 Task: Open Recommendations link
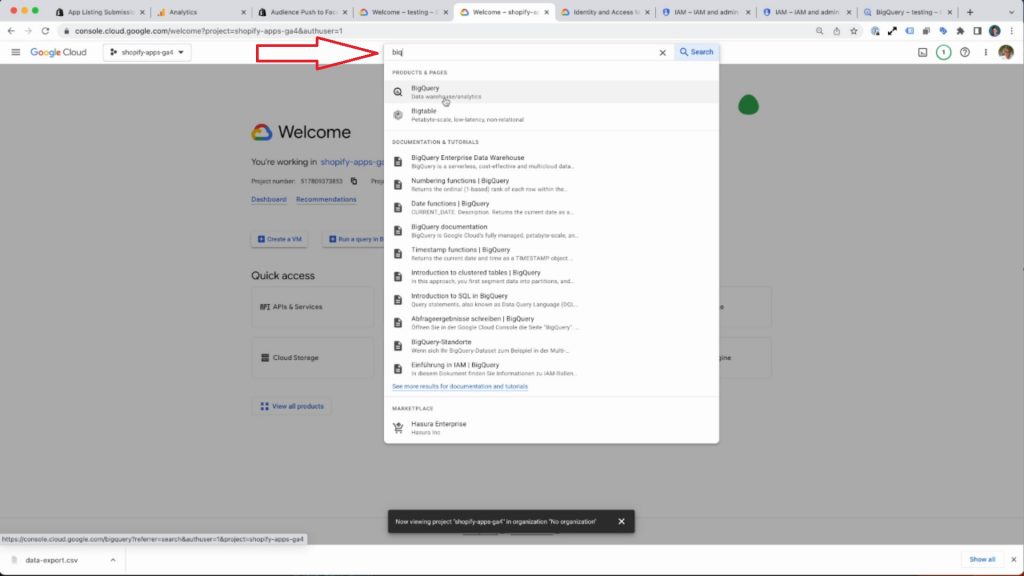coord(326,199)
